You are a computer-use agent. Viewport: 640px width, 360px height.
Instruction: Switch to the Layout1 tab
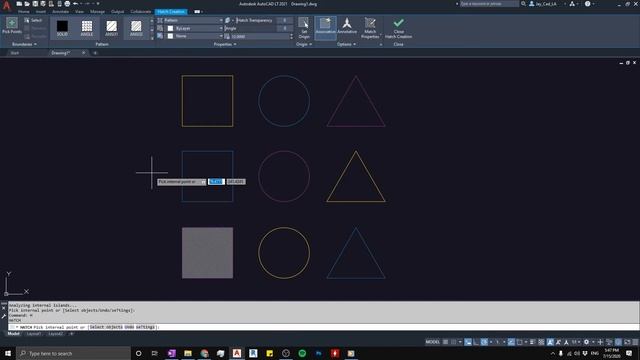click(x=33, y=334)
